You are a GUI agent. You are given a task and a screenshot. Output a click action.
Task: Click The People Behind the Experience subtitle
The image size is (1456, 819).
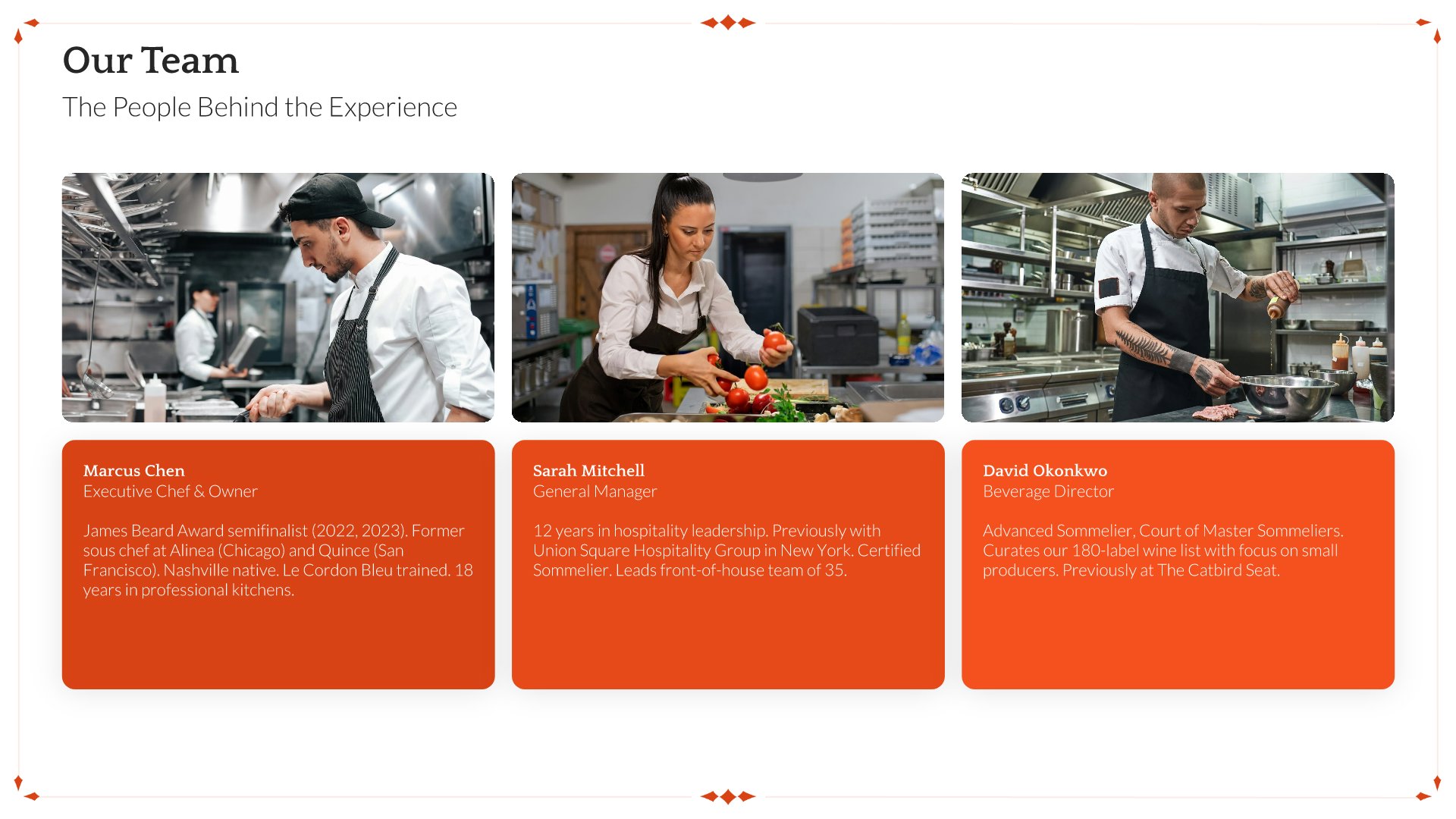pos(259,108)
